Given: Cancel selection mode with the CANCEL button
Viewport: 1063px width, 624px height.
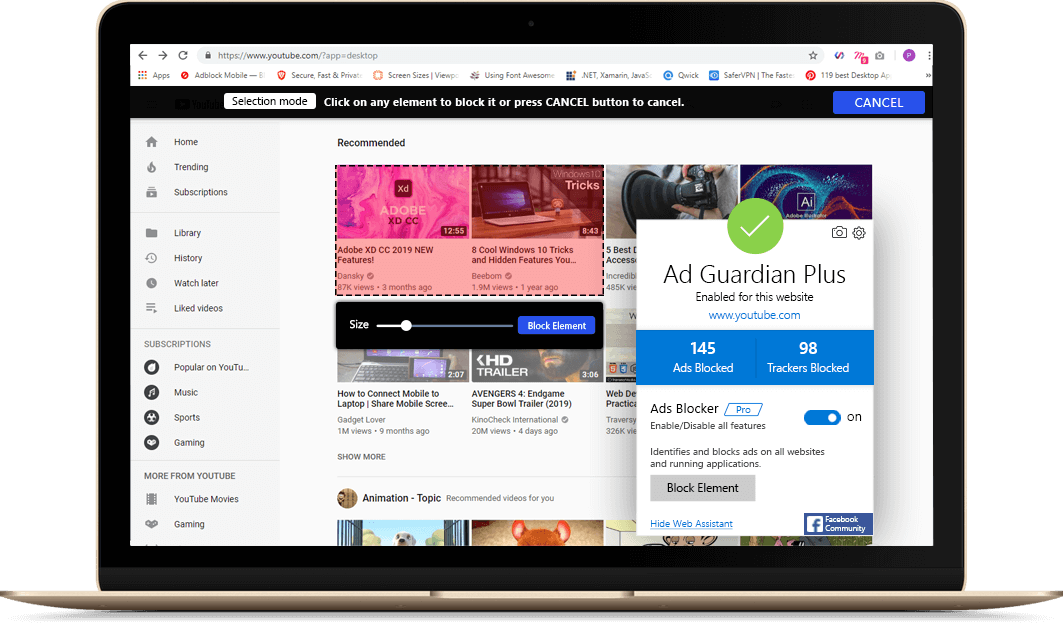Looking at the screenshot, I should coord(879,102).
